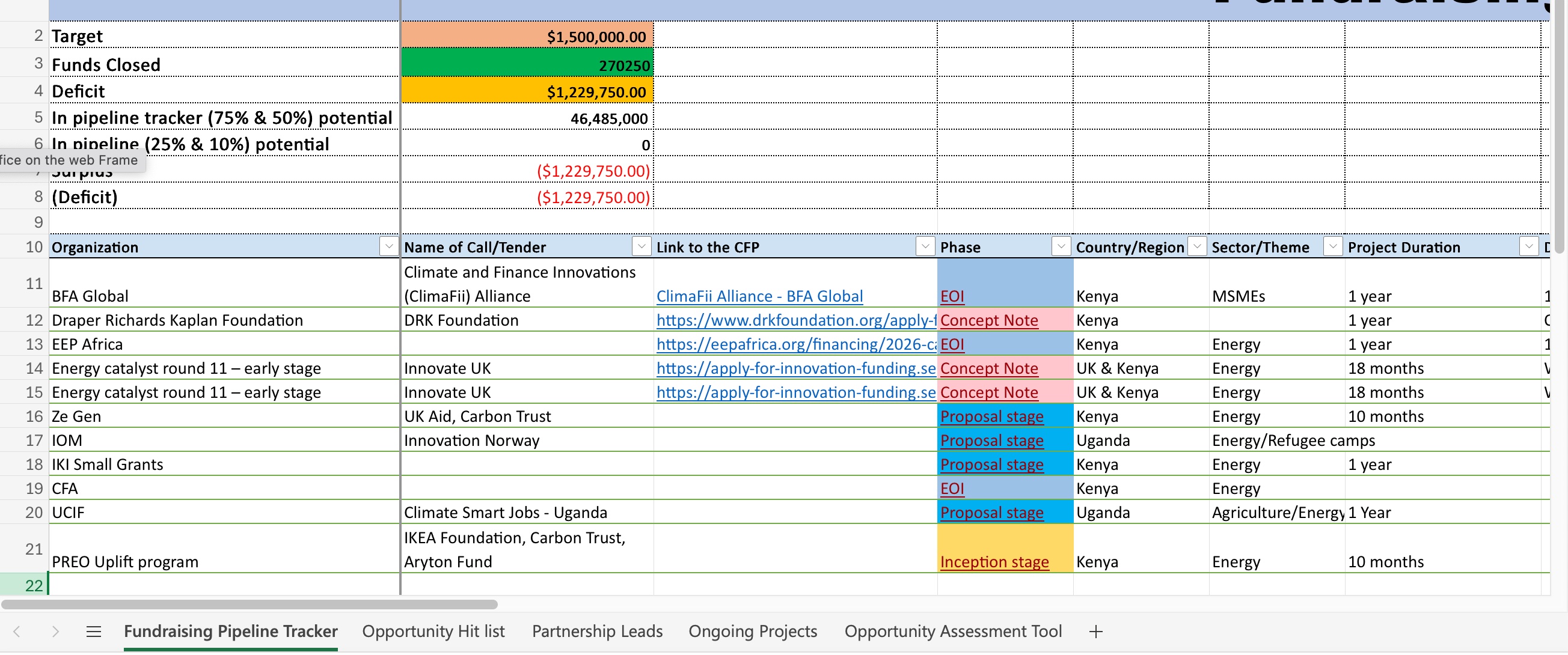Select Concept Note phase cell in row 14
This screenshot has width=1568, height=655.
point(1006,368)
